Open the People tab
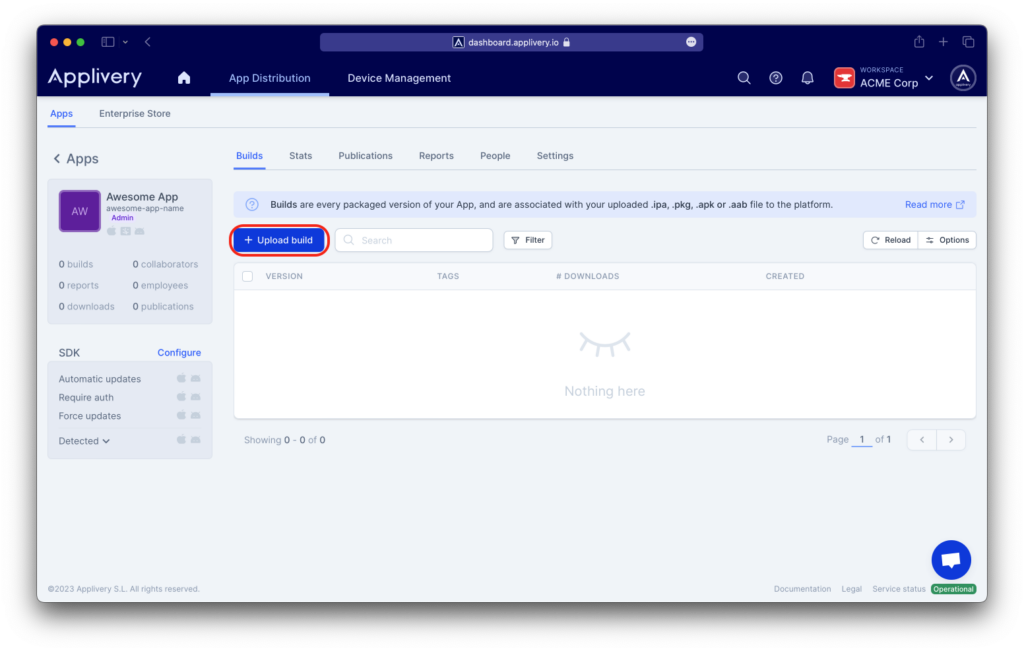 pyautogui.click(x=495, y=155)
